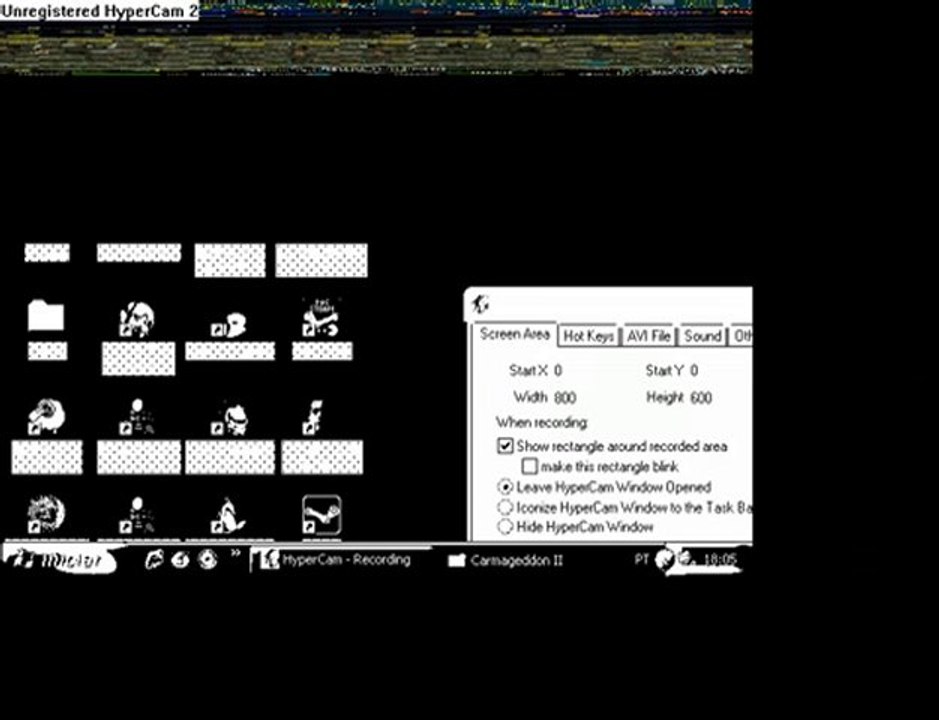
Task: Uncheck Show rectangle around recorded area
Action: (x=505, y=446)
